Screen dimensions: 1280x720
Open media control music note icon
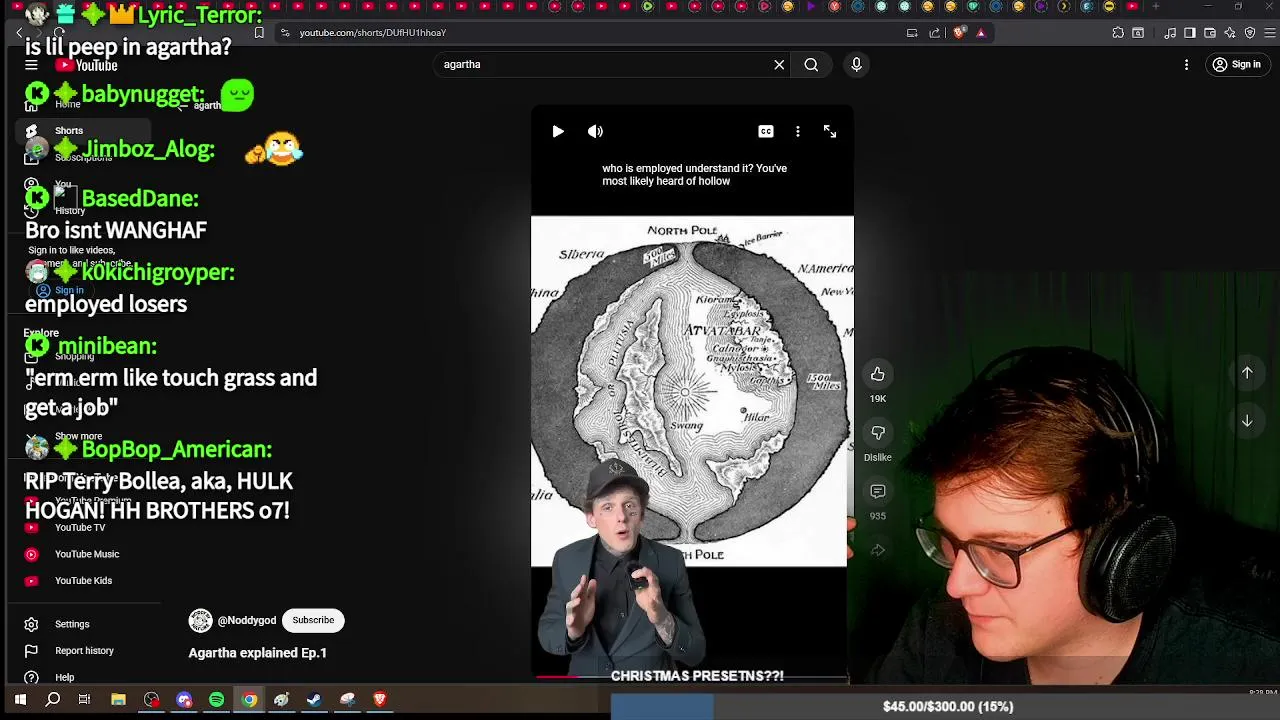(1170, 33)
